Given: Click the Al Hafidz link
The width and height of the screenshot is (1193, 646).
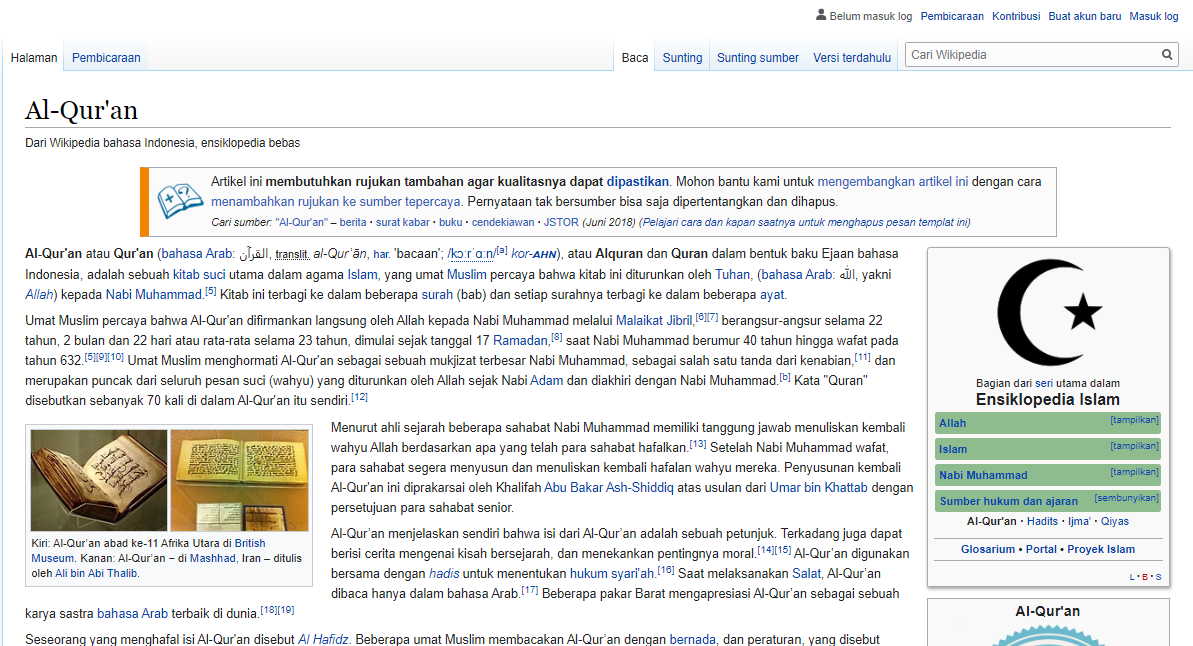Looking at the screenshot, I should pyautogui.click(x=323, y=639).
